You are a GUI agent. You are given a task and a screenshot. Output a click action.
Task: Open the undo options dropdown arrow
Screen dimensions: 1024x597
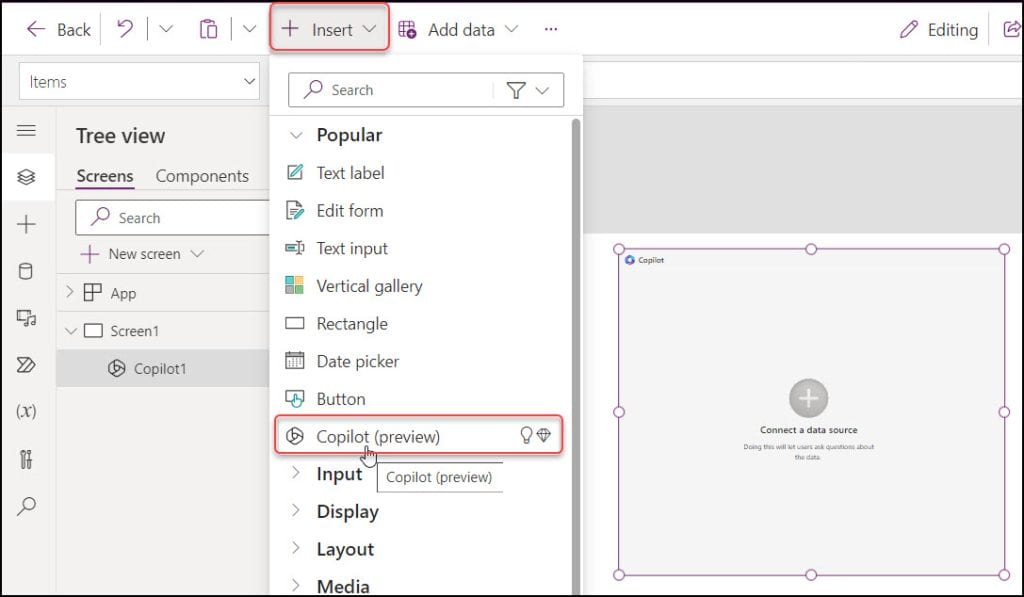(166, 29)
